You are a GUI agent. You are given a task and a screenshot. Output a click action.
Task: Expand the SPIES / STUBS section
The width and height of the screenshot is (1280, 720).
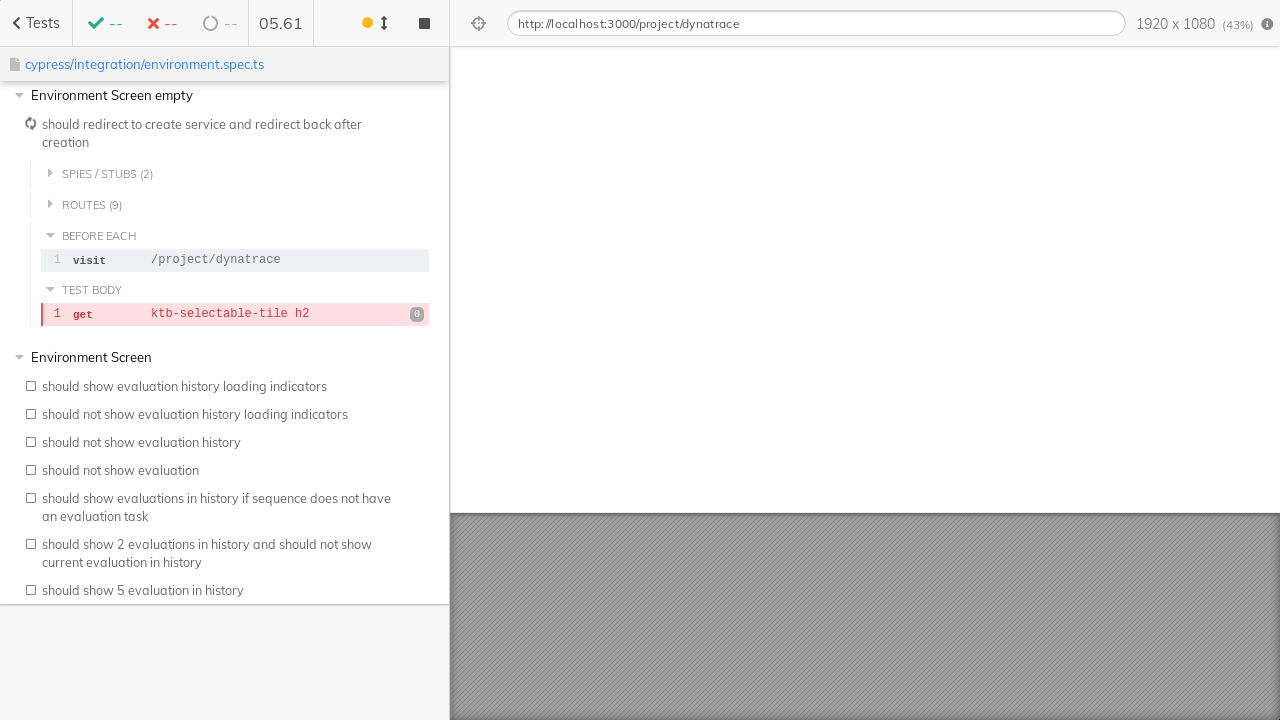pos(50,173)
